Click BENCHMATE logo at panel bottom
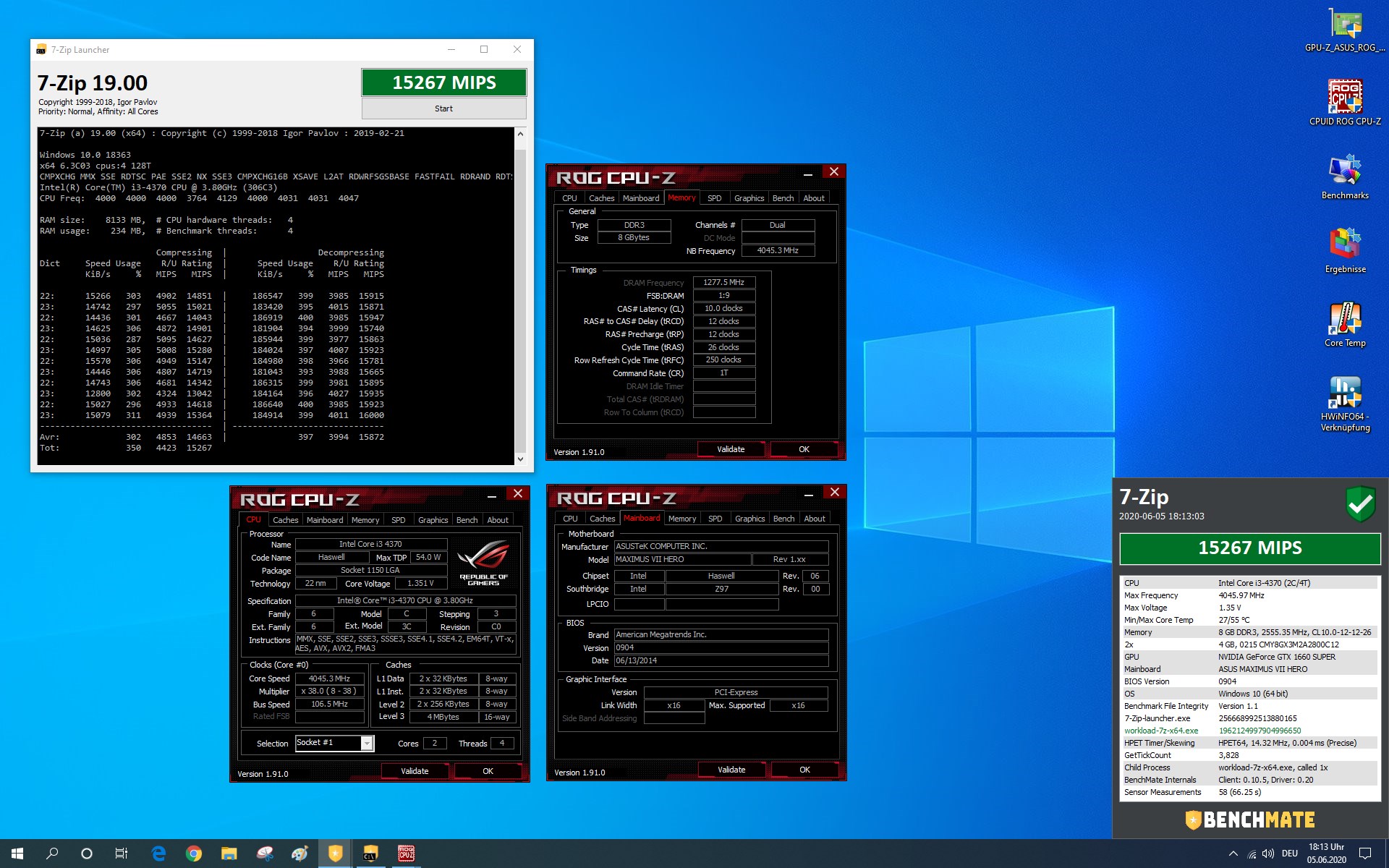 (1249, 820)
